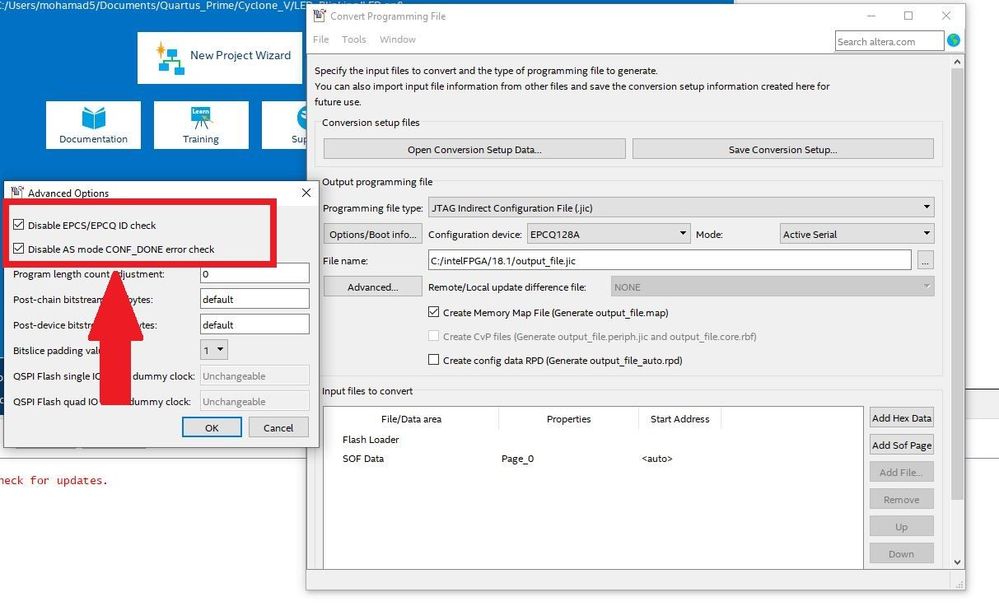
Task: Open the Programming file type dropdown
Action: coord(681,207)
